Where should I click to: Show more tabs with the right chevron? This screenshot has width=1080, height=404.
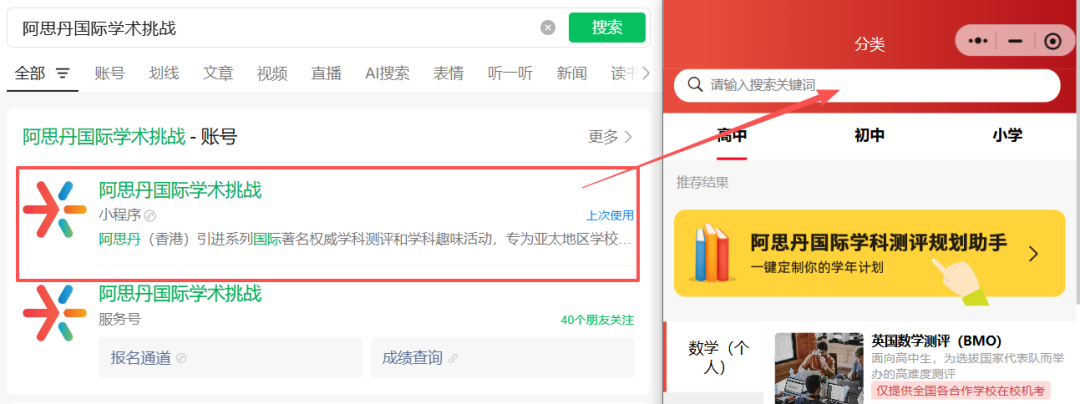pyautogui.click(x=645, y=73)
